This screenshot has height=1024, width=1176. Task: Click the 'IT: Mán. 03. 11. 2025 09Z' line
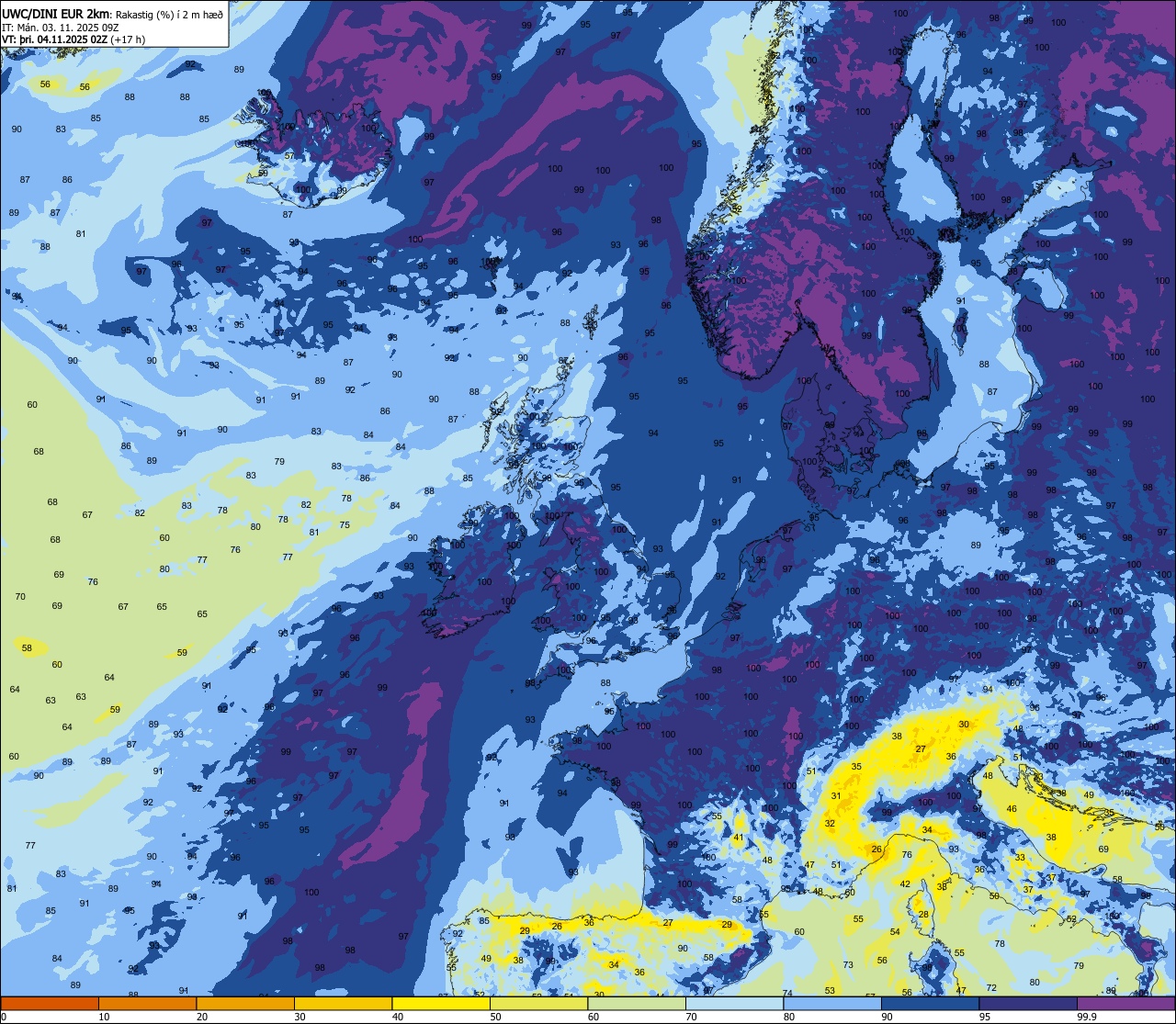(x=60, y=27)
